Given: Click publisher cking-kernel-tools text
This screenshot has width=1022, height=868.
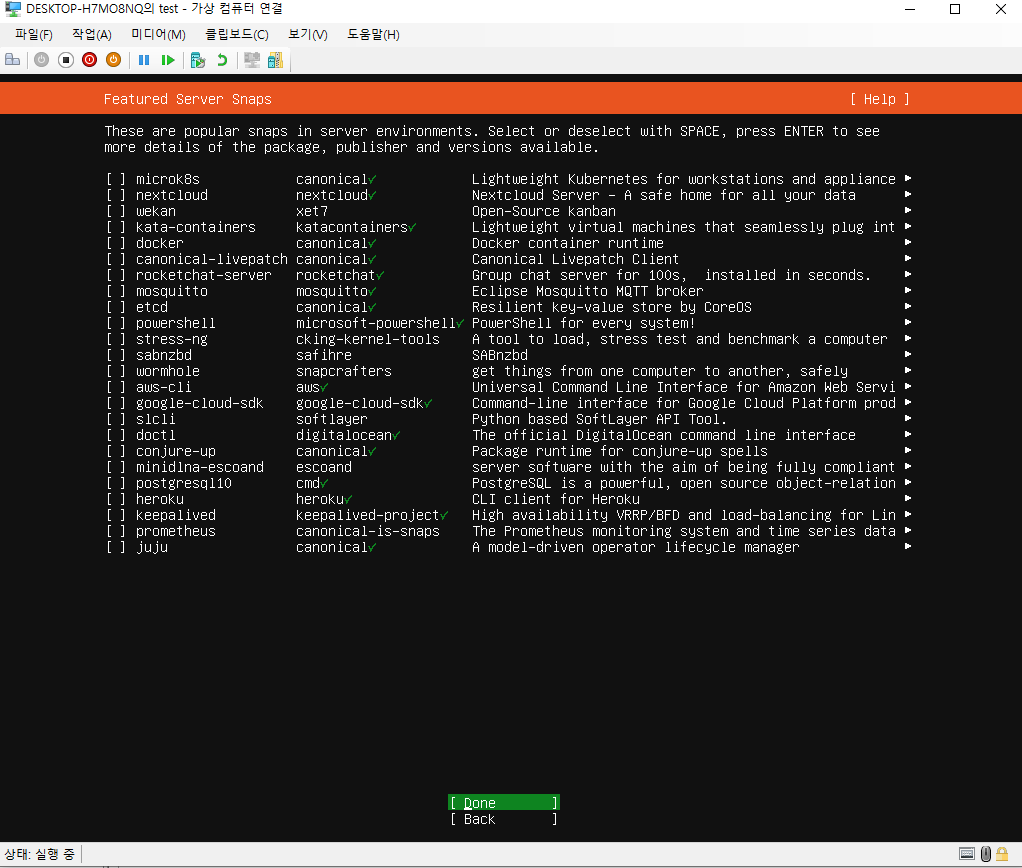Looking at the screenshot, I should point(368,340).
